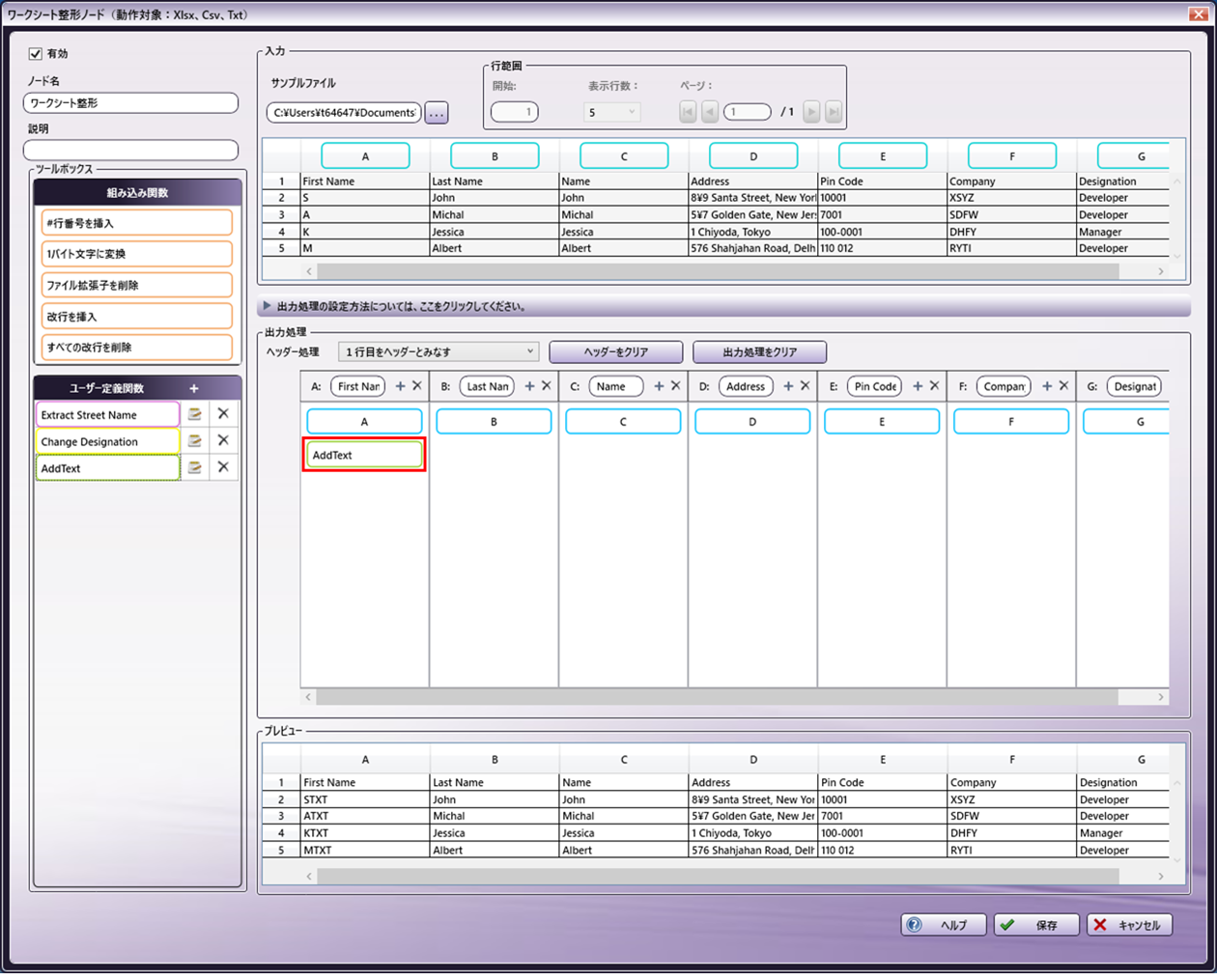Screen dimensions: 1217x980
Task: Remove output column B Last Name
Action: (x=547, y=386)
